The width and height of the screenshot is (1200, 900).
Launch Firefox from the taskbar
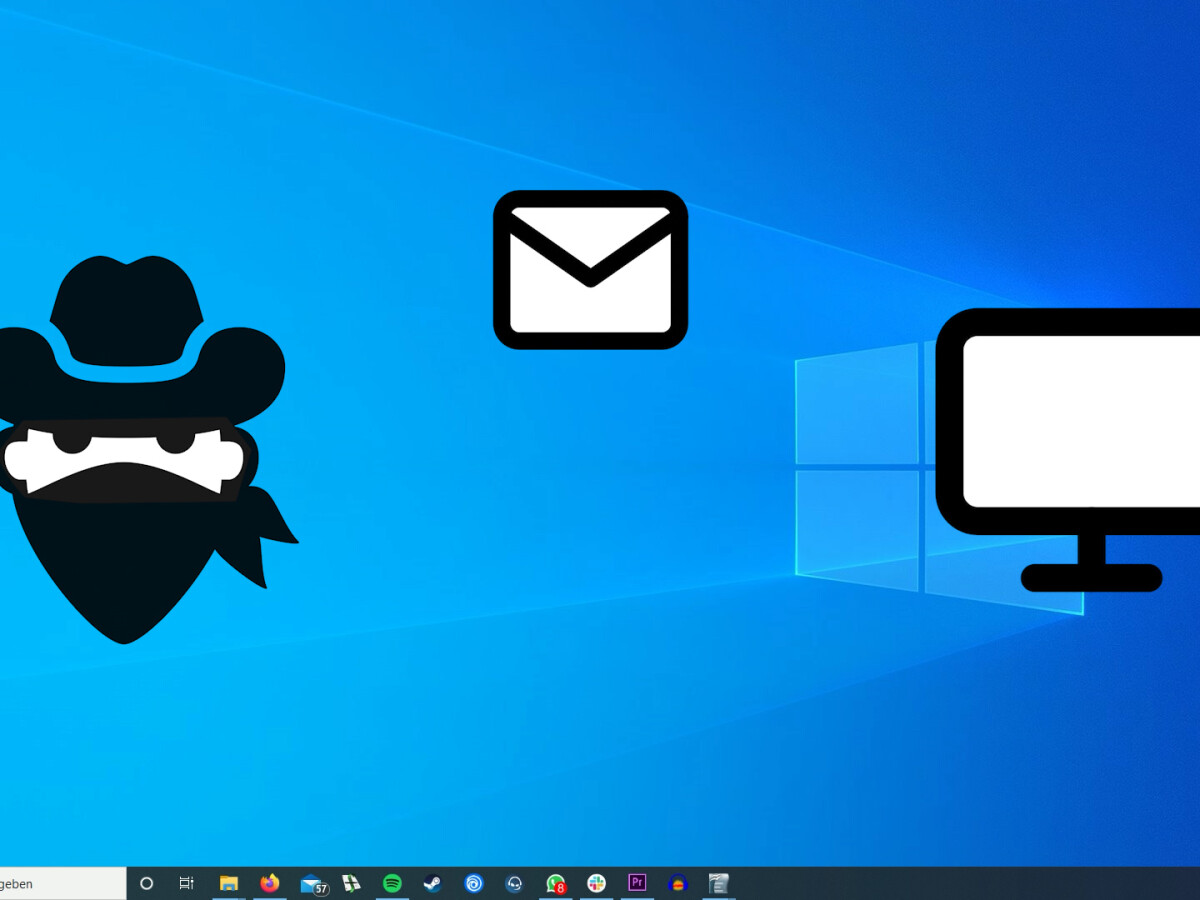point(270,883)
